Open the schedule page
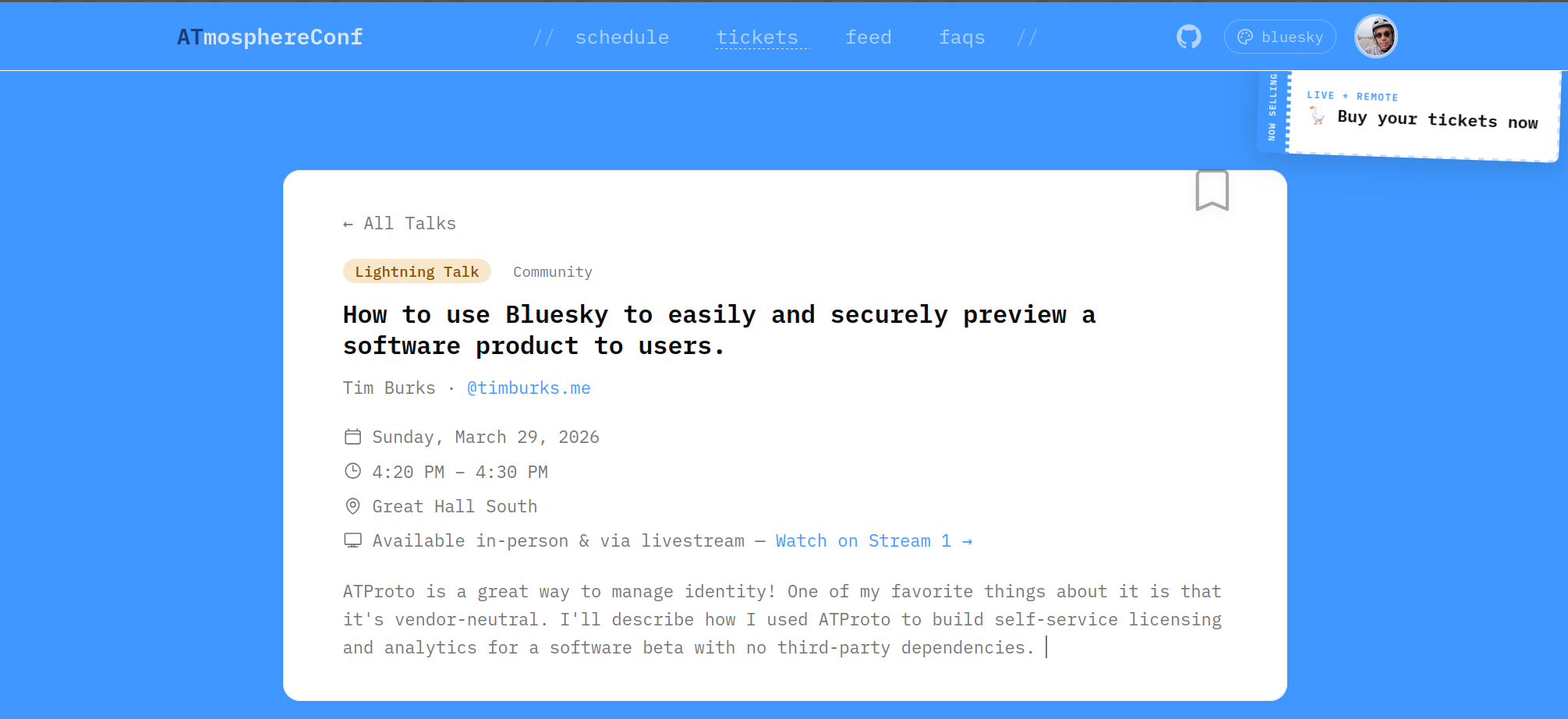 (621, 37)
